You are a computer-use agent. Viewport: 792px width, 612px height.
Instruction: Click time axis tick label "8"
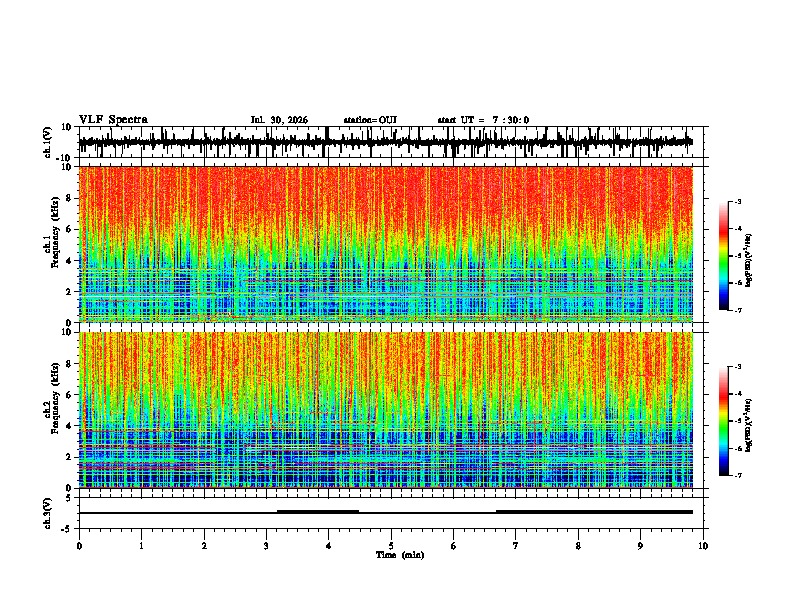pos(578,546)
